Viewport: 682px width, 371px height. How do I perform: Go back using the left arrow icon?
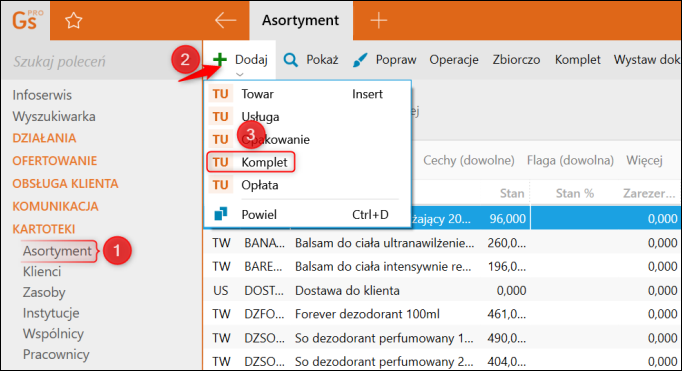(225, 20)
